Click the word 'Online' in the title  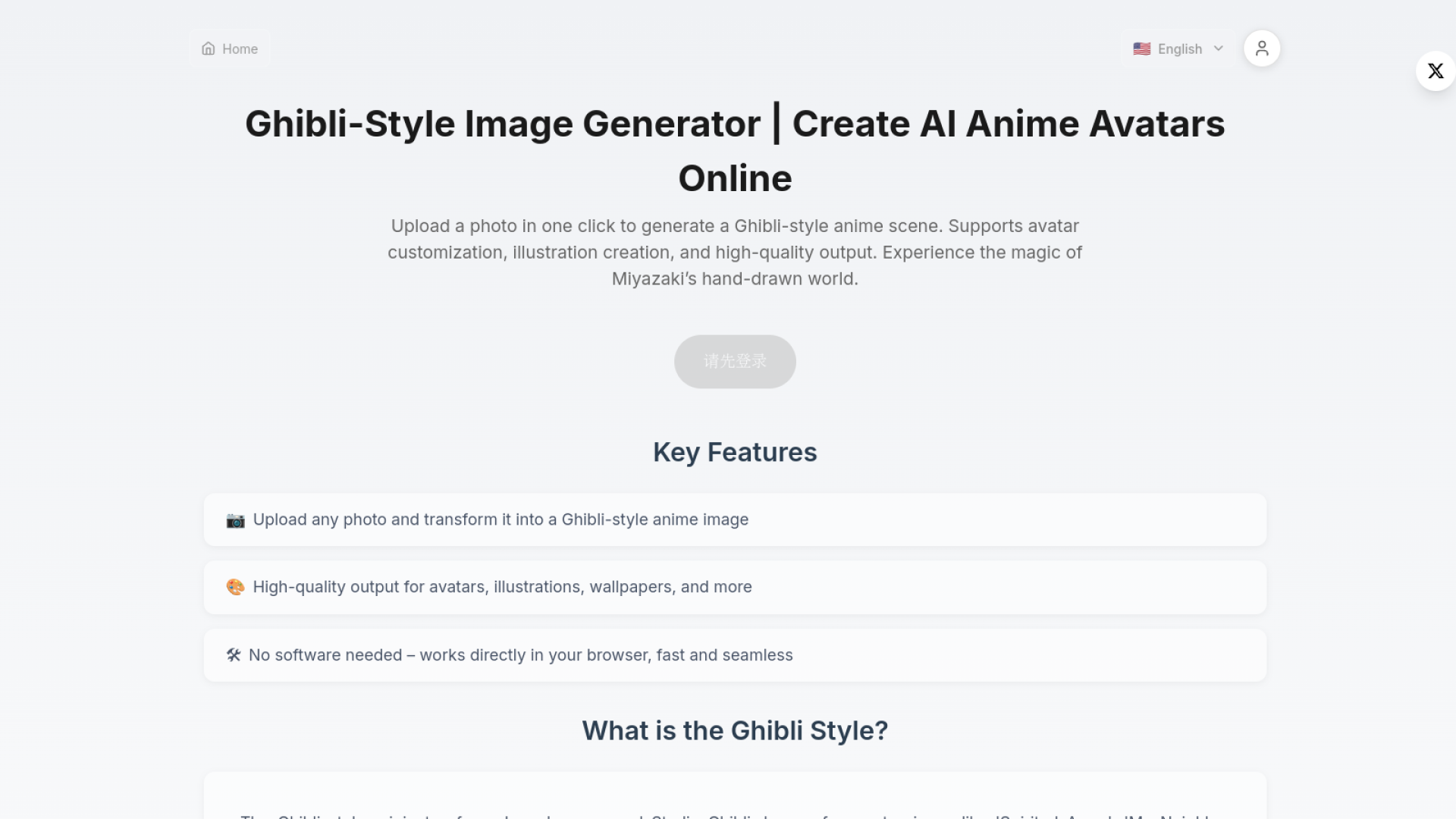pos(734,179)
